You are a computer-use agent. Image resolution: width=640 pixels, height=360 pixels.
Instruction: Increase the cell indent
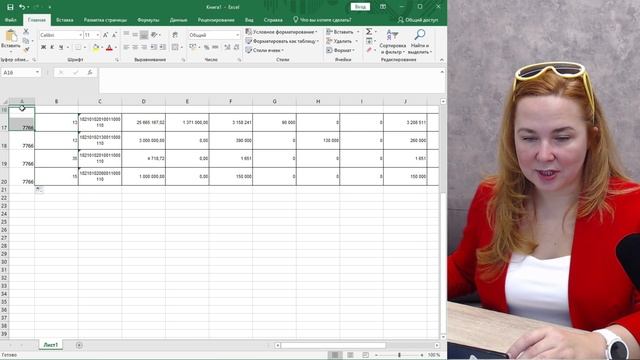tap(162, 47)
